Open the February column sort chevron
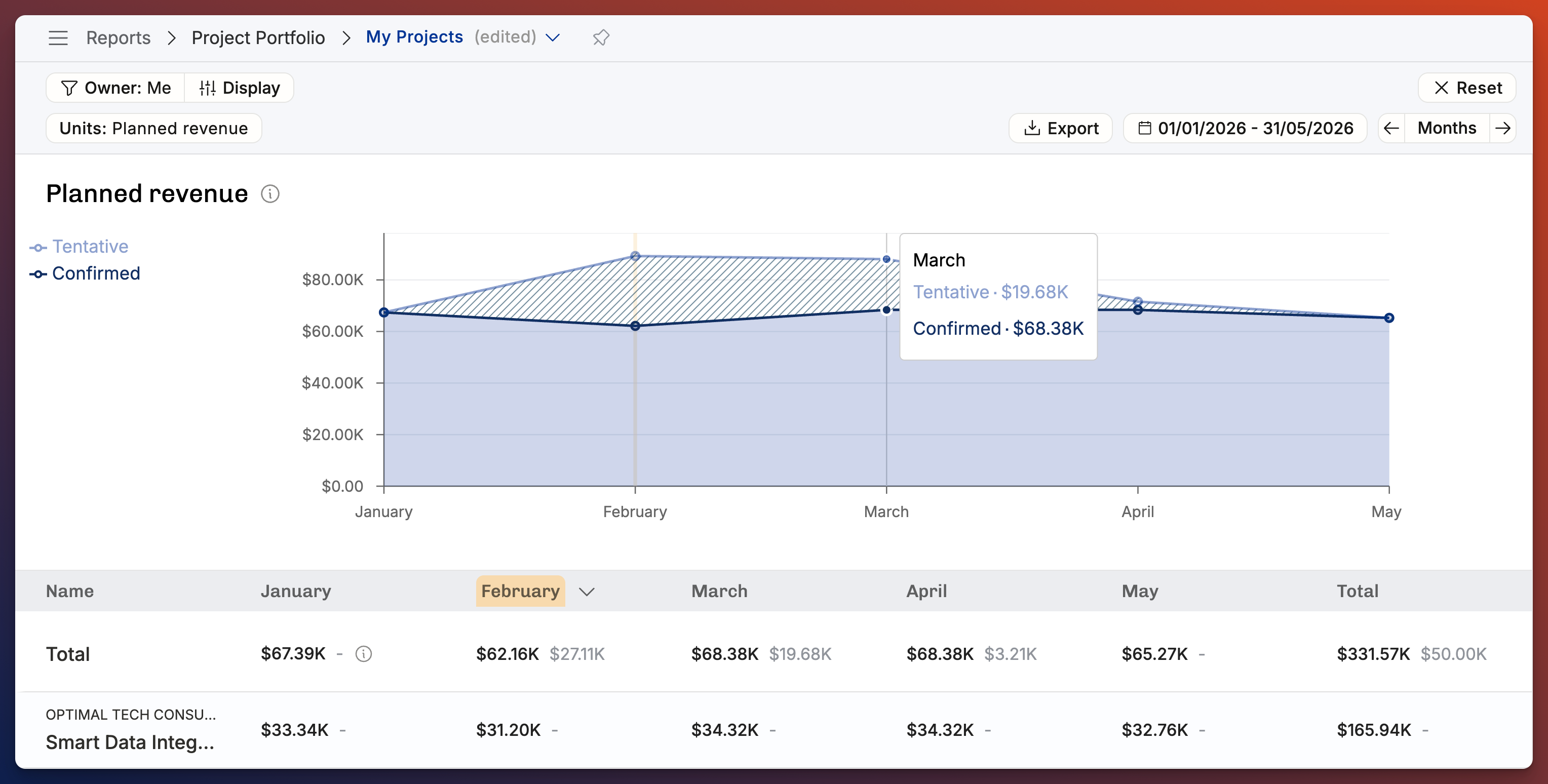Viewport: 1548px width, 784px height. (587, 592)
